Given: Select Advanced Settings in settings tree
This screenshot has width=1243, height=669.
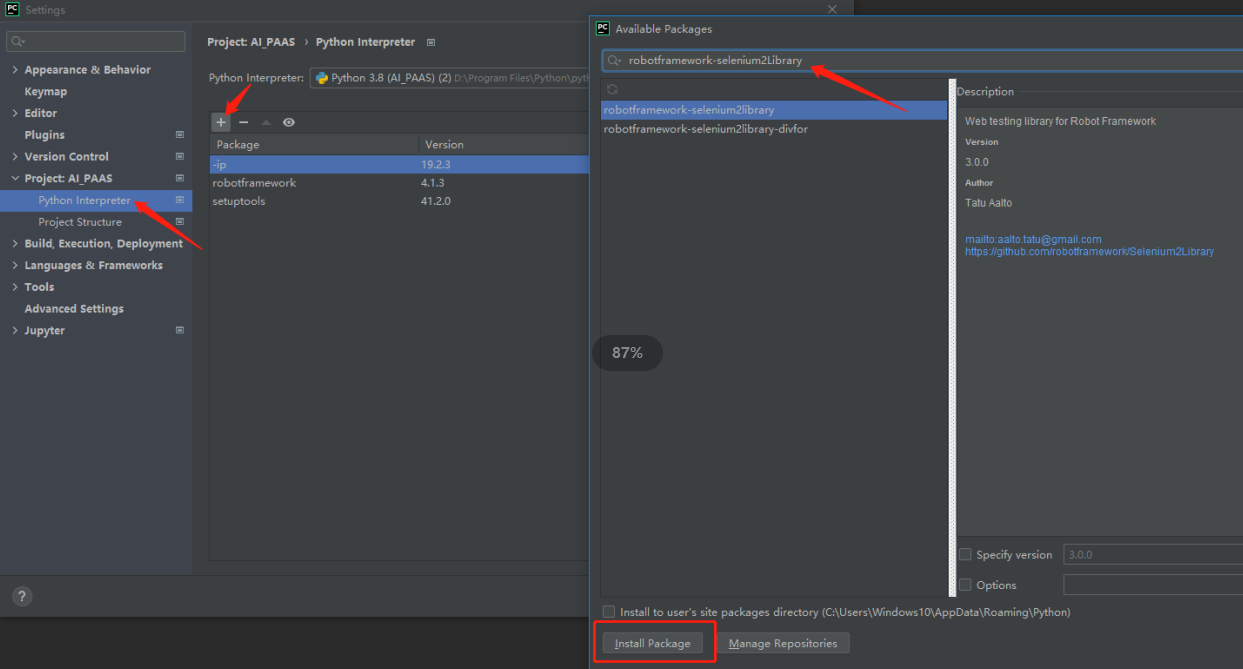Looking at the screenshot, I should pyautogui.click(x=74, y=309).
